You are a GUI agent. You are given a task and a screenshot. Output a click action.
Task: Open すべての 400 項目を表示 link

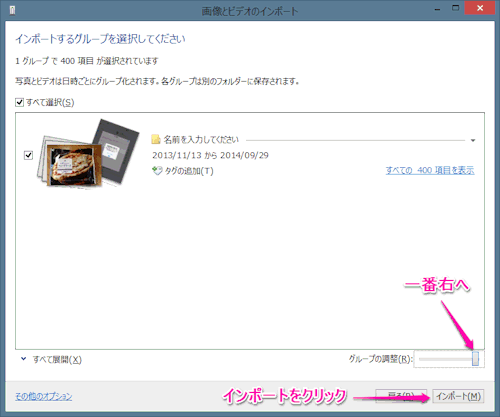[x=430, y=170]
